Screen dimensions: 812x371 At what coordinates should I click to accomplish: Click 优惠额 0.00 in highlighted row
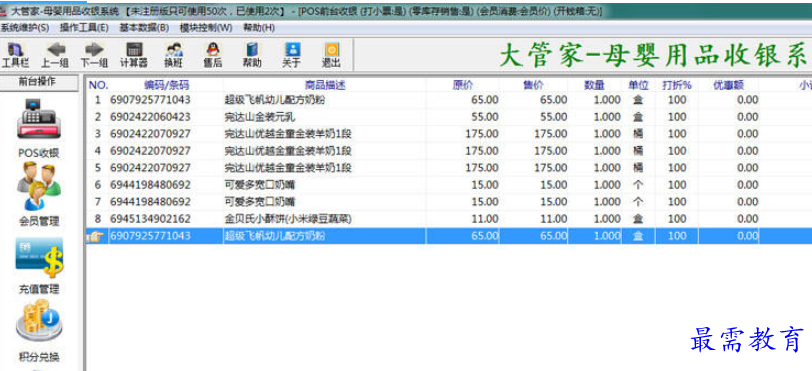tap(747, 236)
